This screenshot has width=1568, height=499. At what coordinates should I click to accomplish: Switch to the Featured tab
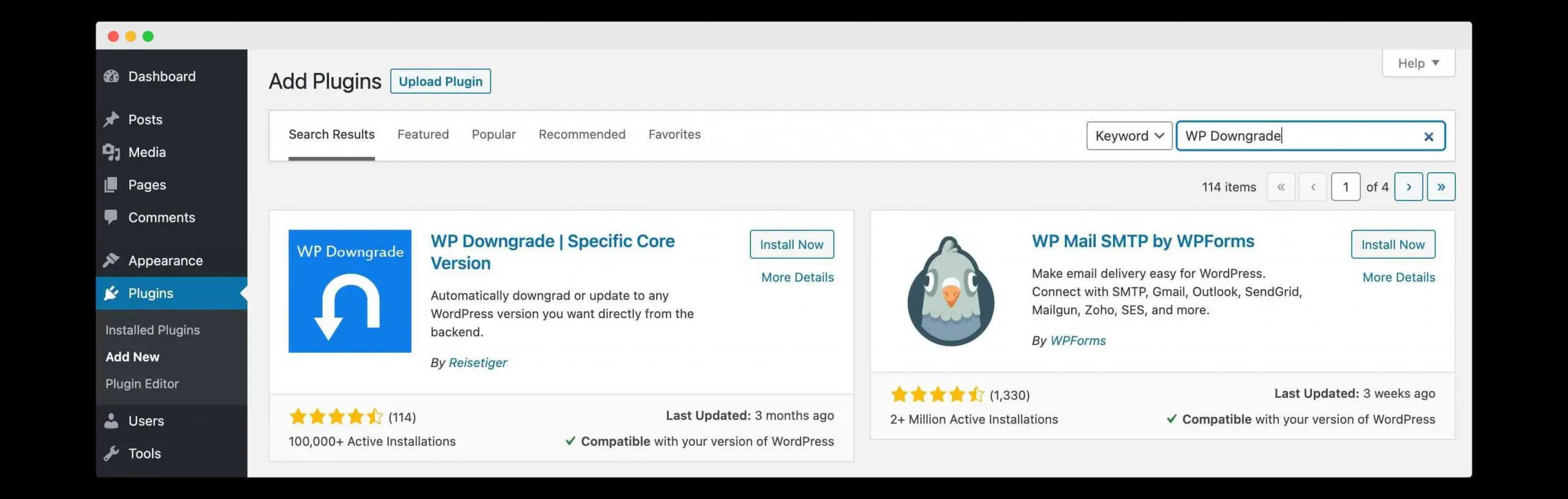coord(423,134)
